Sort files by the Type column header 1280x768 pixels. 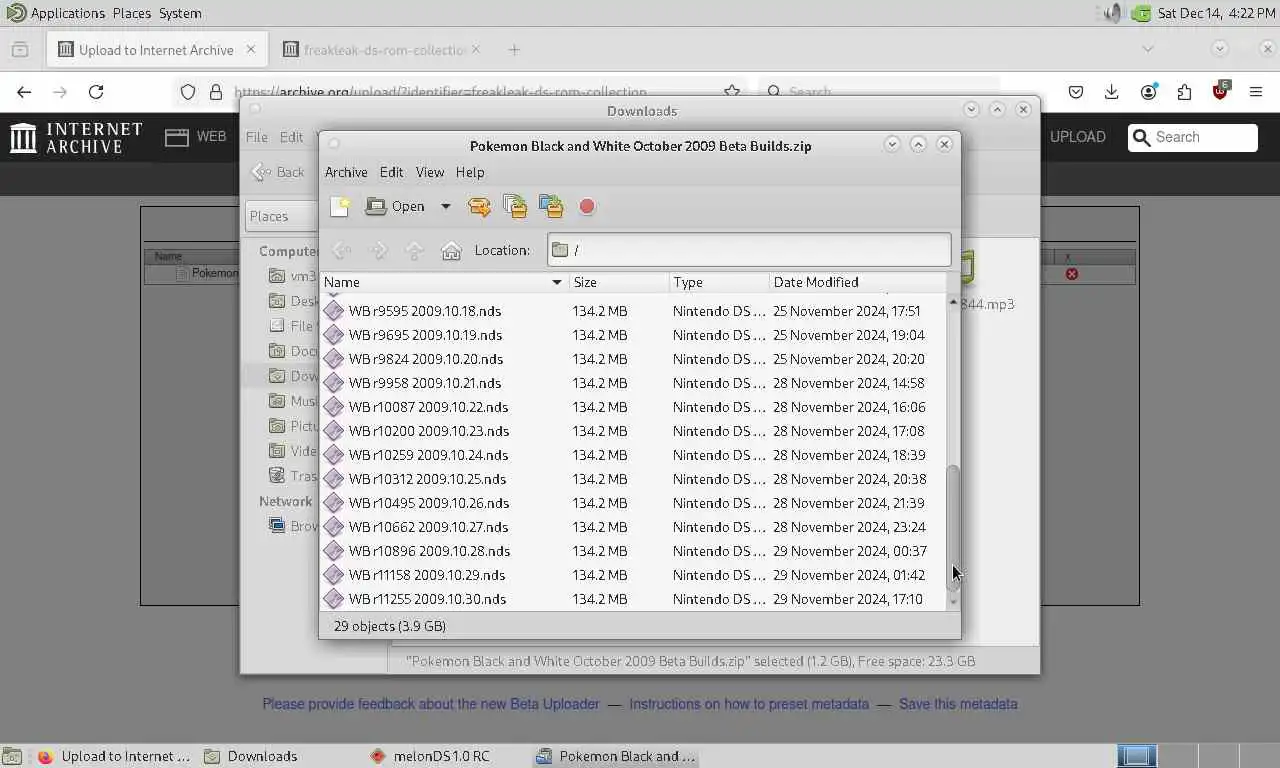pyautogui.click(x=718, y=282)
